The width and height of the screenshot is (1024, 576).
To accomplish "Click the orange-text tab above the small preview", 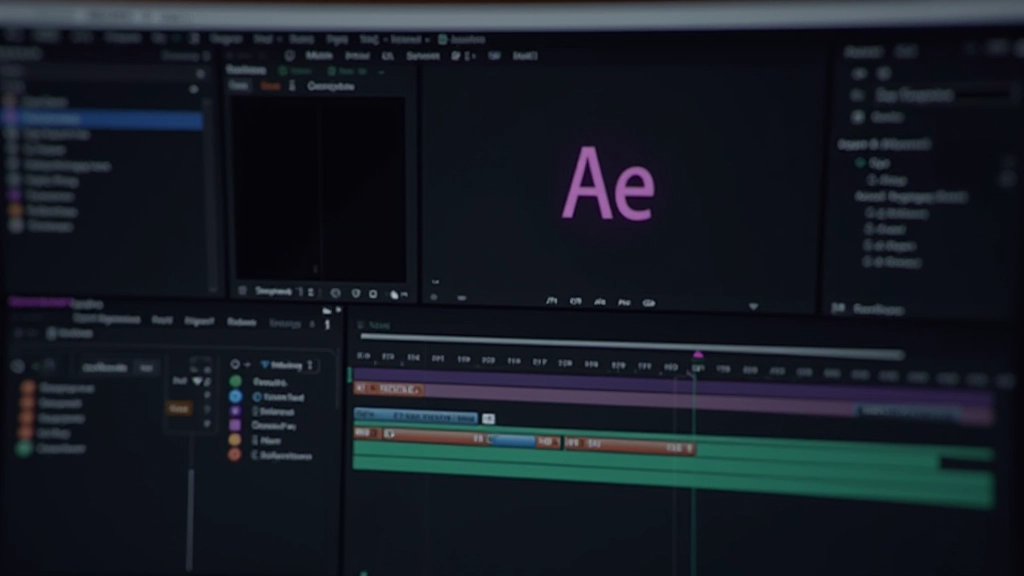I will pos(270,86).
